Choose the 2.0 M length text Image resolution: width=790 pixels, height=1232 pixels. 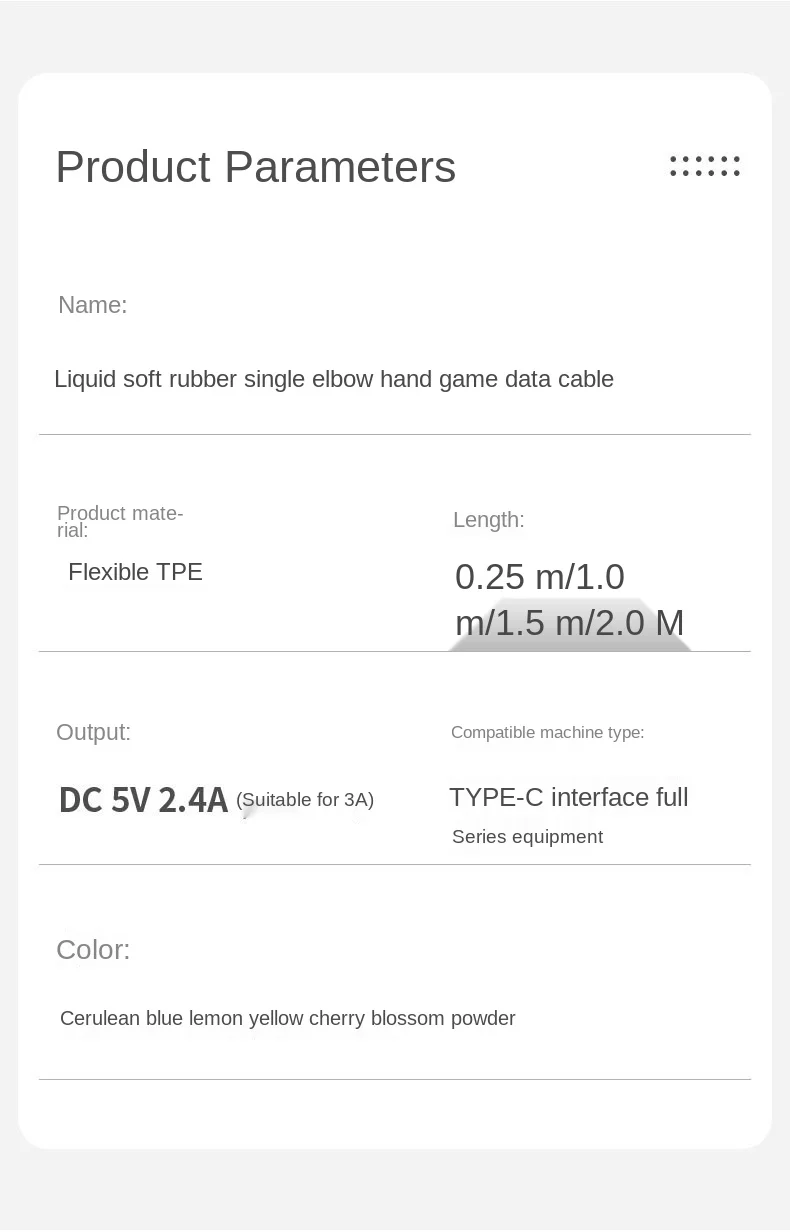pyautogui.click(x=640, y=623)
